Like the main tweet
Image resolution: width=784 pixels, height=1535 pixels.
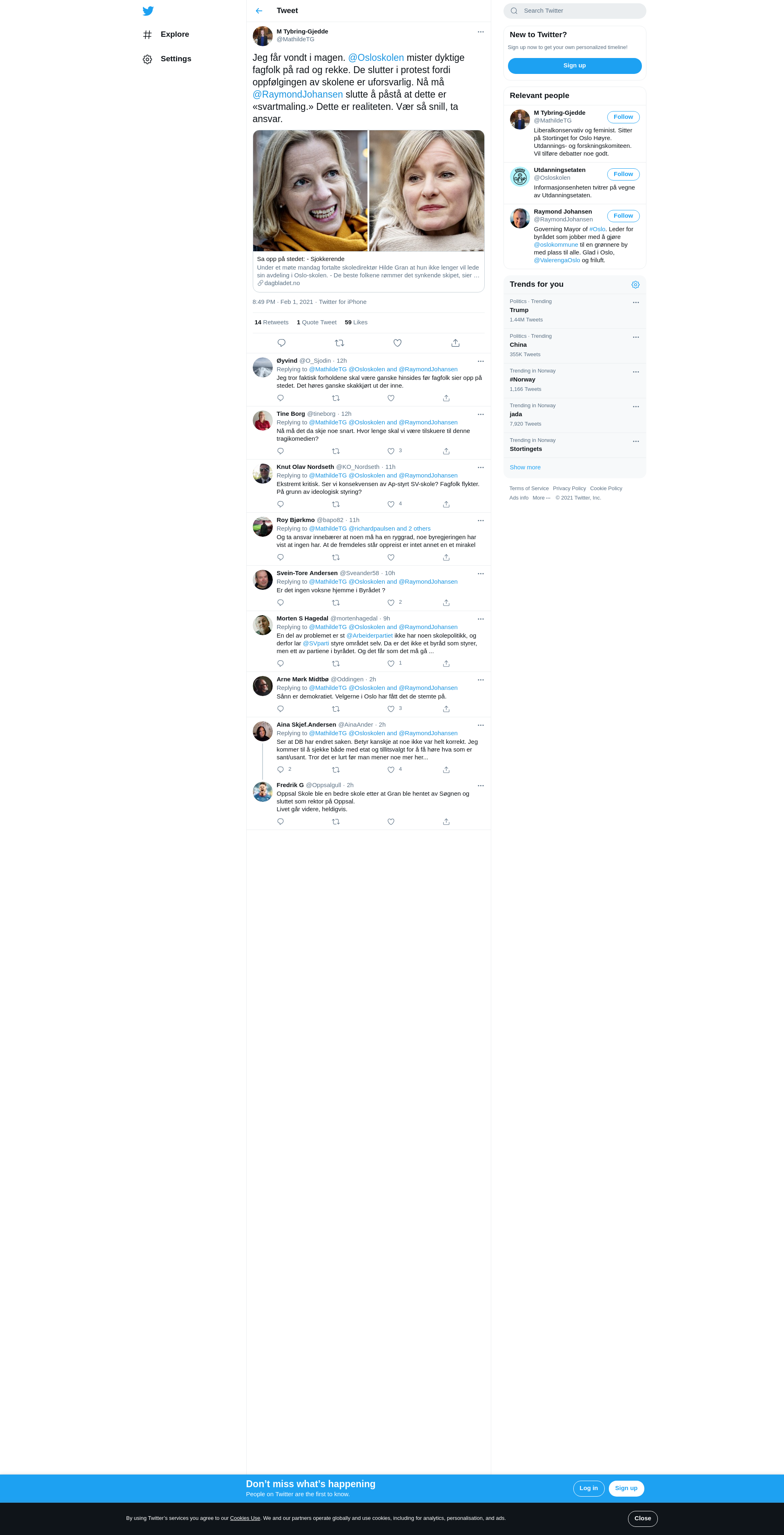pos(397,343)
